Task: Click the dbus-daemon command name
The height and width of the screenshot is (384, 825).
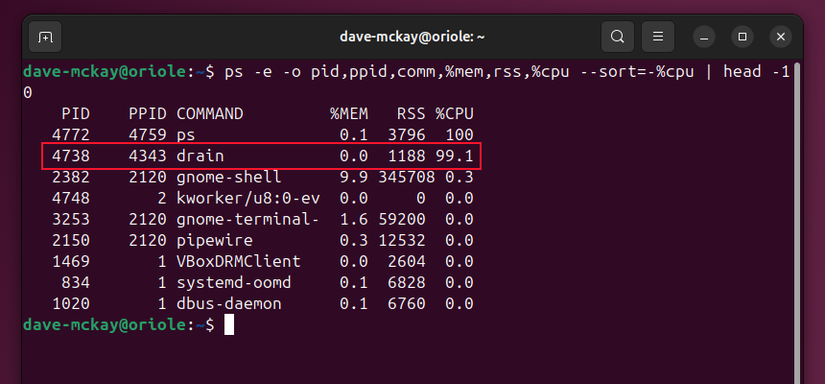Action: pos(229,304)
